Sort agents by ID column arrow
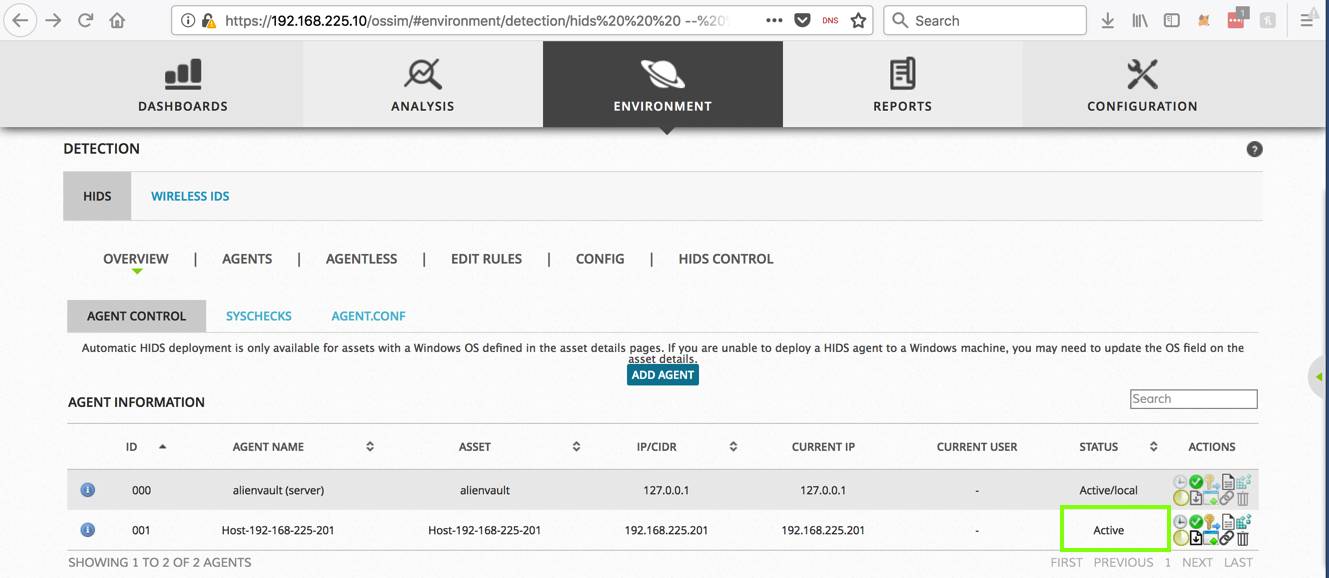Viewport: 1329px width, 578px height. [163, 447]
